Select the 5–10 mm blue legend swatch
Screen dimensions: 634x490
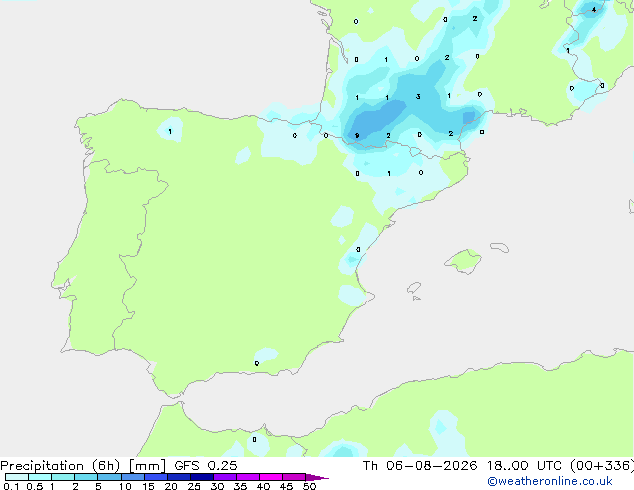click(x=109, y=477)
